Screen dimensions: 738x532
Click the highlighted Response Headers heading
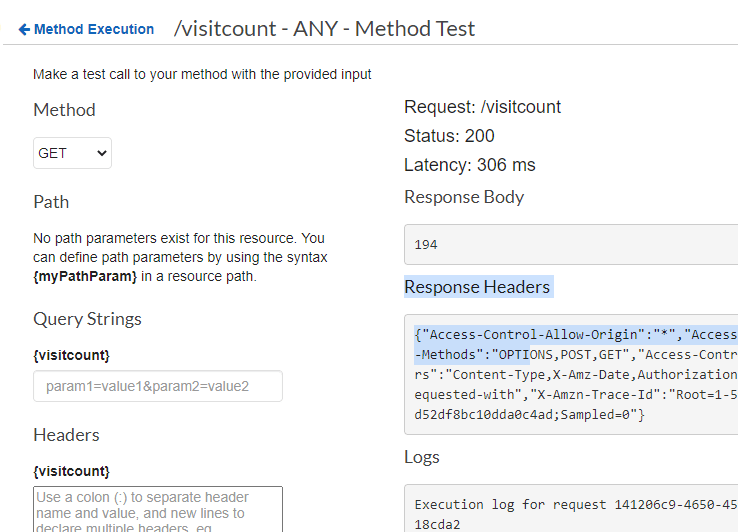477,287
